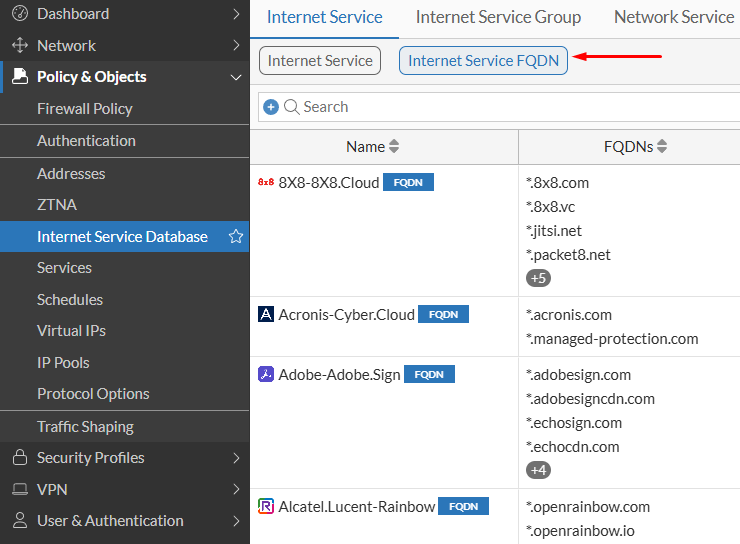Click the *.packet8.net FQDN entry

(x=568, y=255)
